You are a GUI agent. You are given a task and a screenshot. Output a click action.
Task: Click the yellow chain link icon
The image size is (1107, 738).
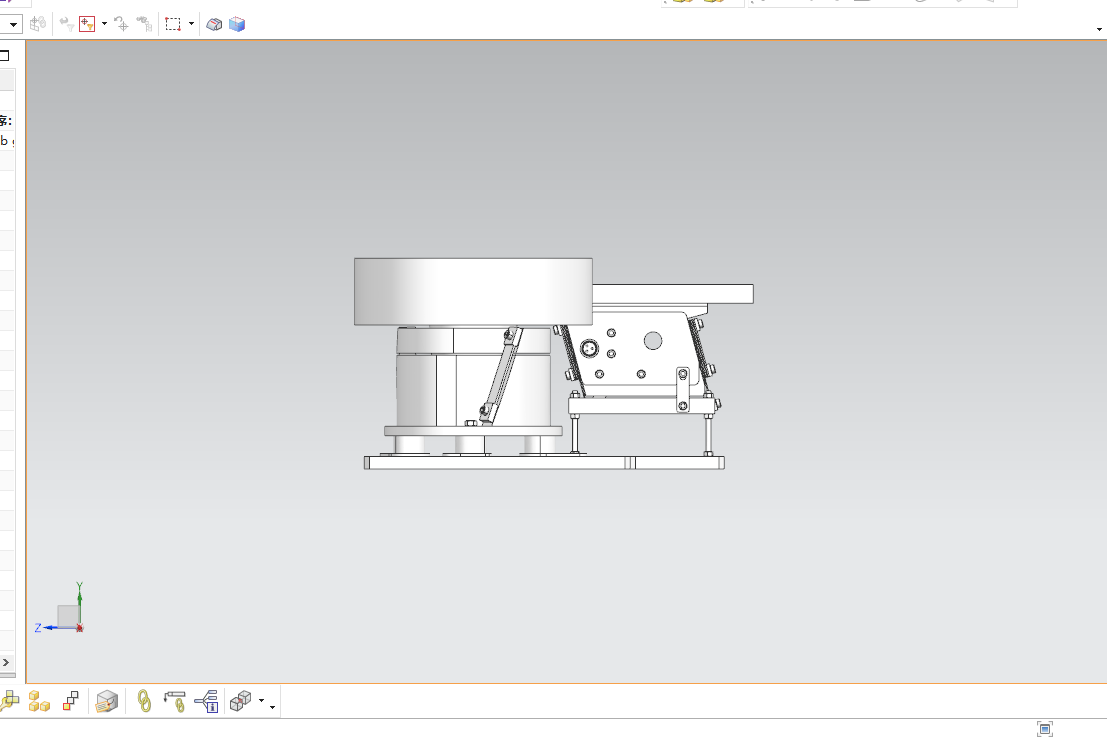click(144, 701)
